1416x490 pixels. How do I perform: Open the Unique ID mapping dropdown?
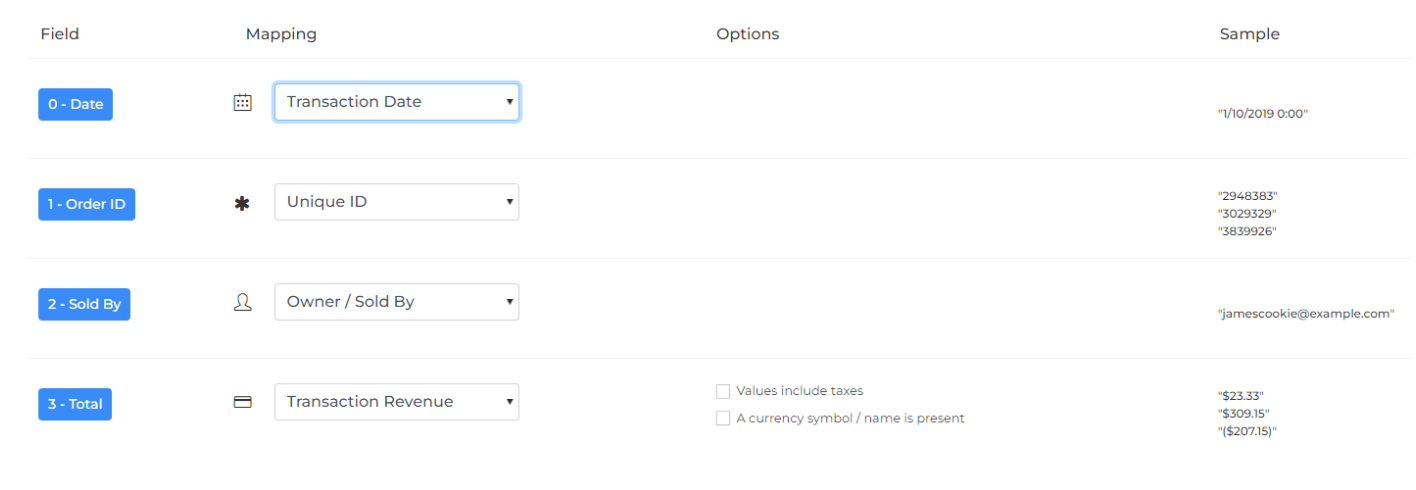pyautogui.click(x=397, y=202)
